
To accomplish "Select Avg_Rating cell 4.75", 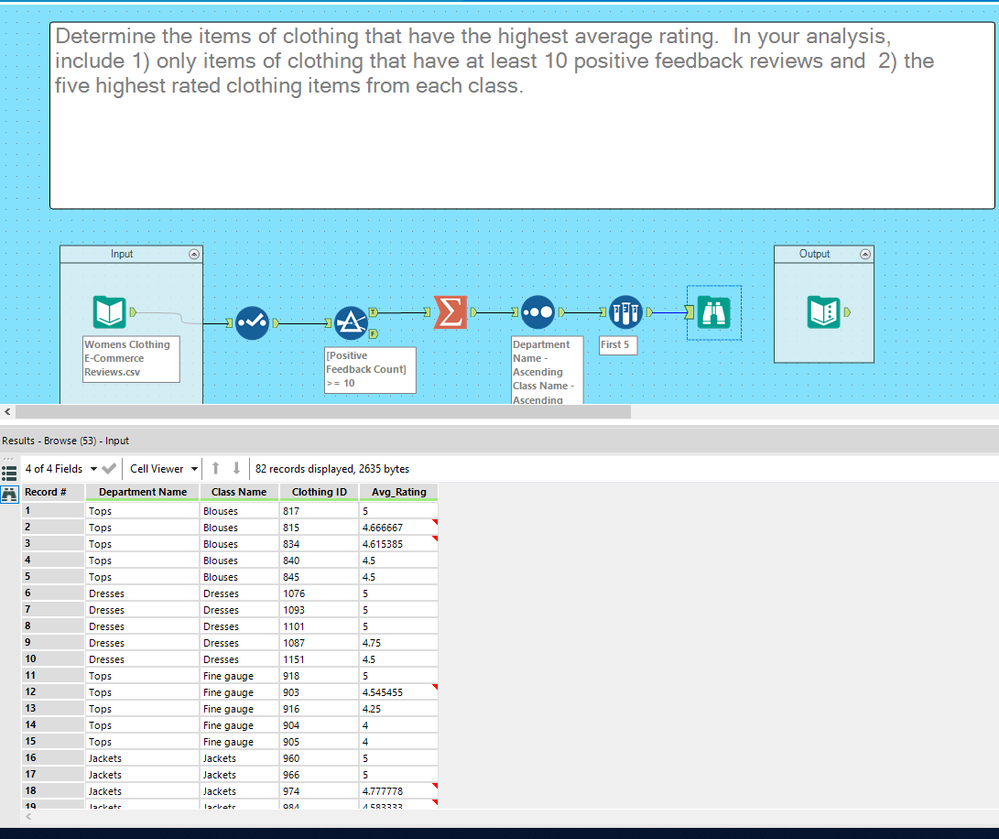I will point(399,643).
